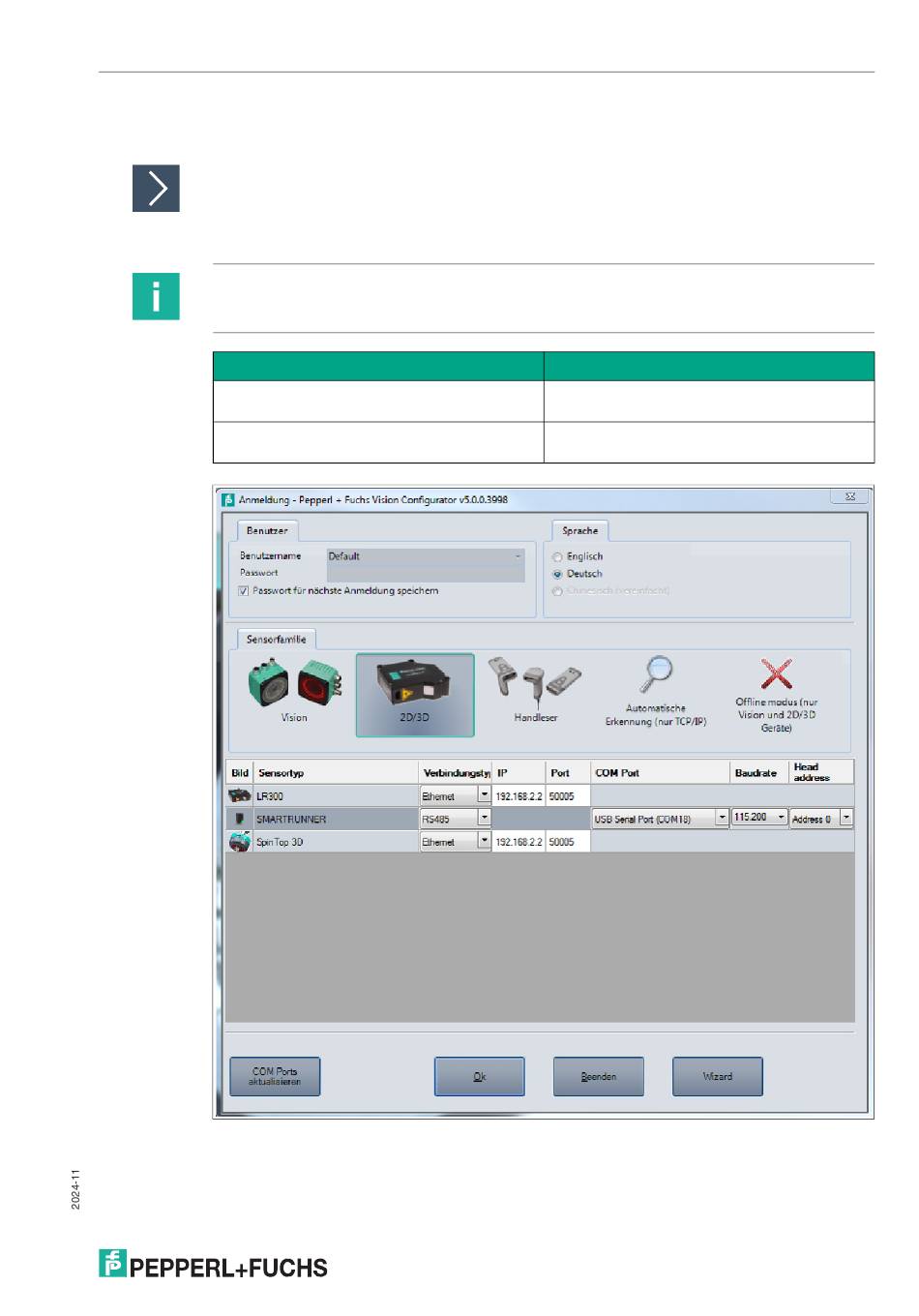Confirm login with Ok button

click(480, 1076)
